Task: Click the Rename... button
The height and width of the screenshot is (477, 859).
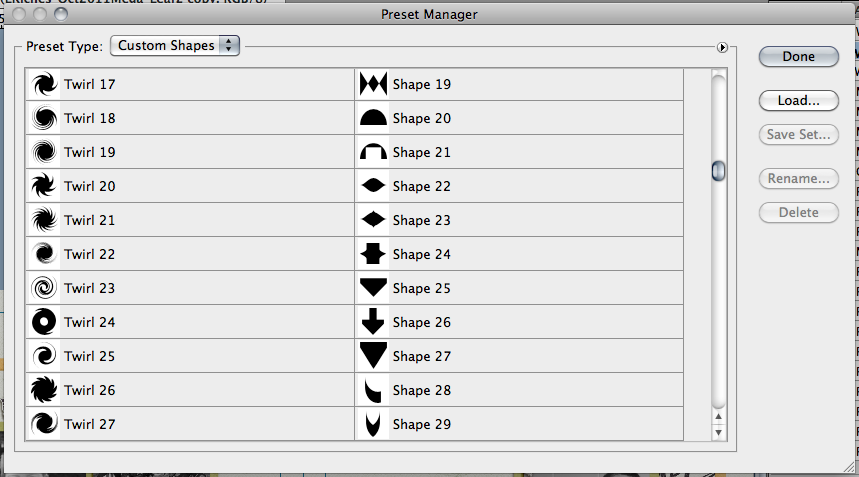Action: pyautogui.click(x=798, y=179)
